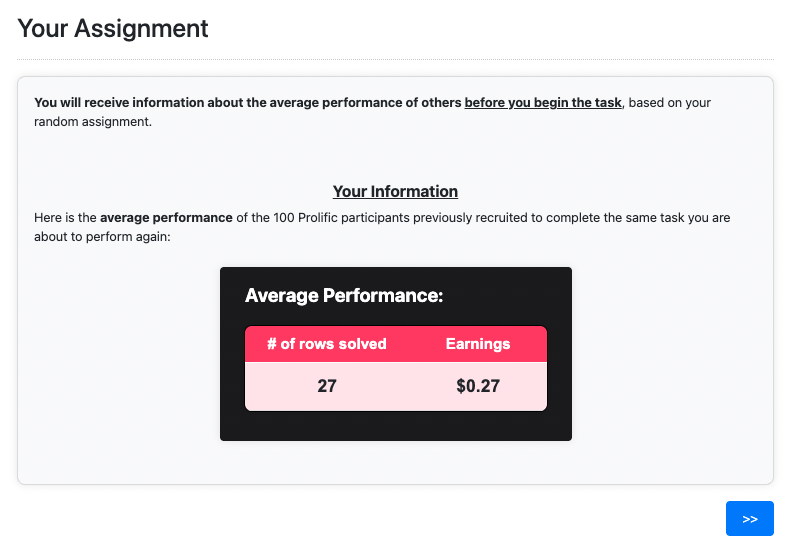Click the bold "average performance" phrase in the paragraph

point(166,218)
